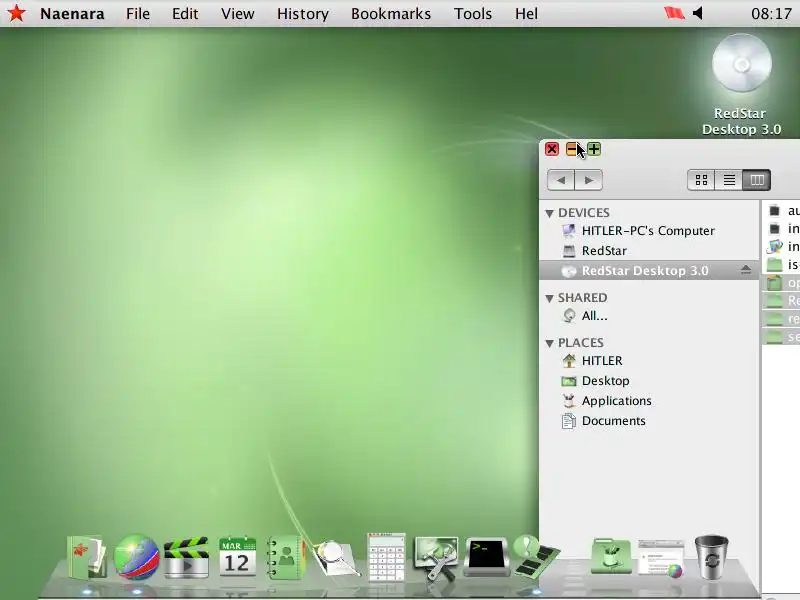Open the minimized browser window in dock

(x=661, y=558)
